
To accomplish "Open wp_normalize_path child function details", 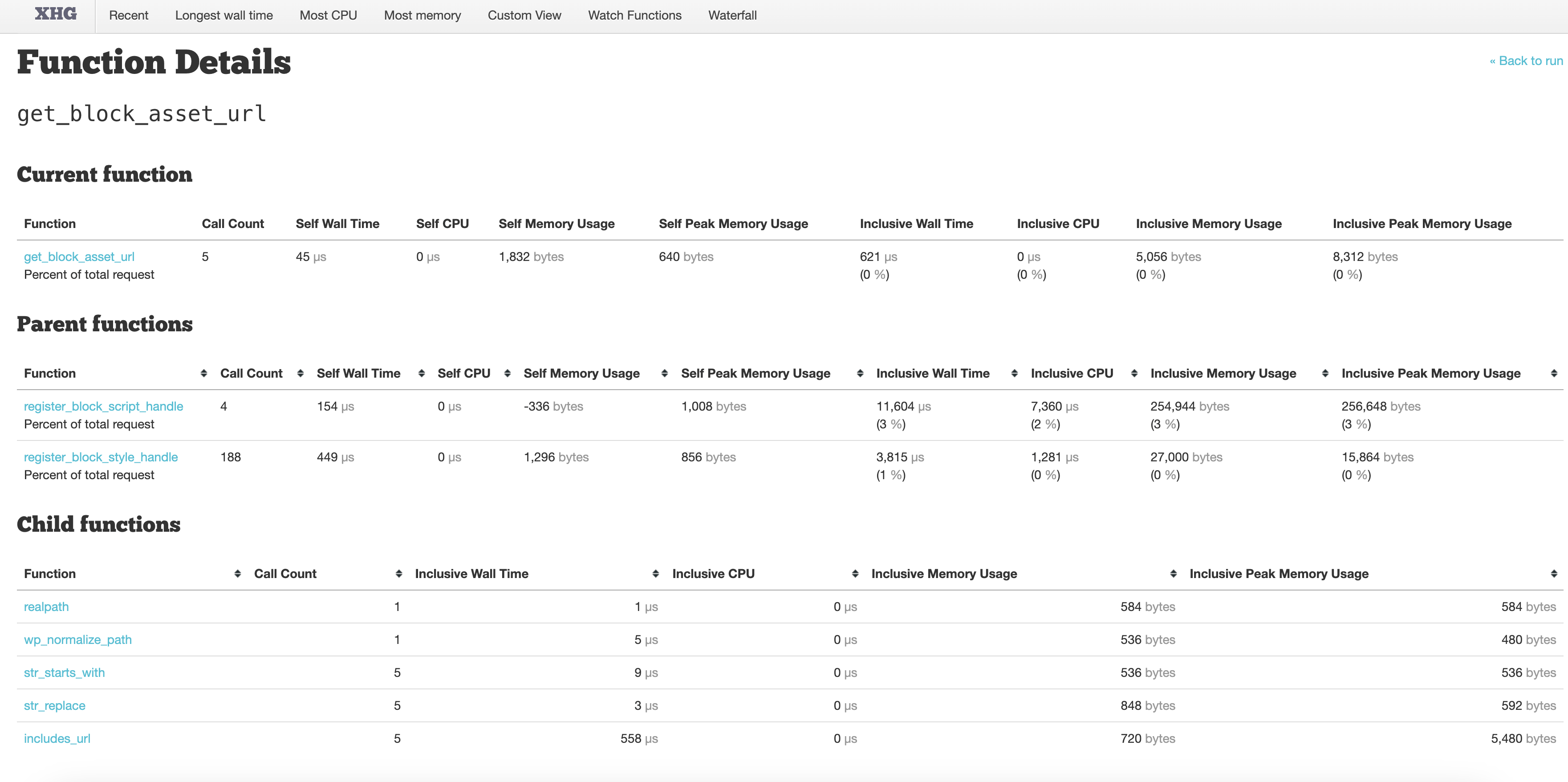I will [77, 639].
